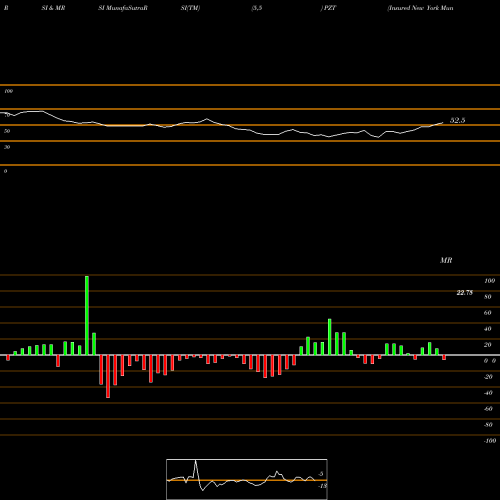Click the -60 label on MR axis
The height and width of the screenshot is (500, 500).
pos(488,409)
